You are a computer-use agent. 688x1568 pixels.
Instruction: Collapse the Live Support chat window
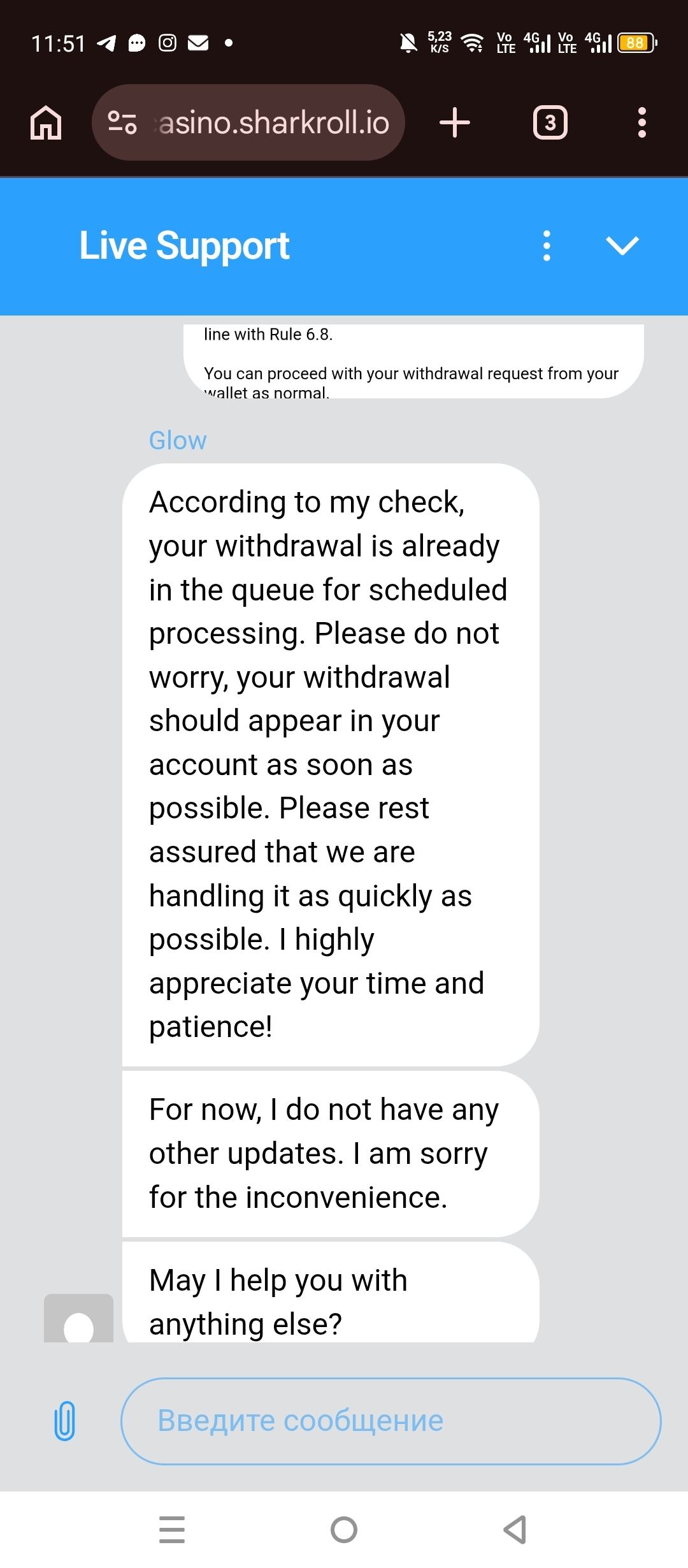[x=622, y=246]
